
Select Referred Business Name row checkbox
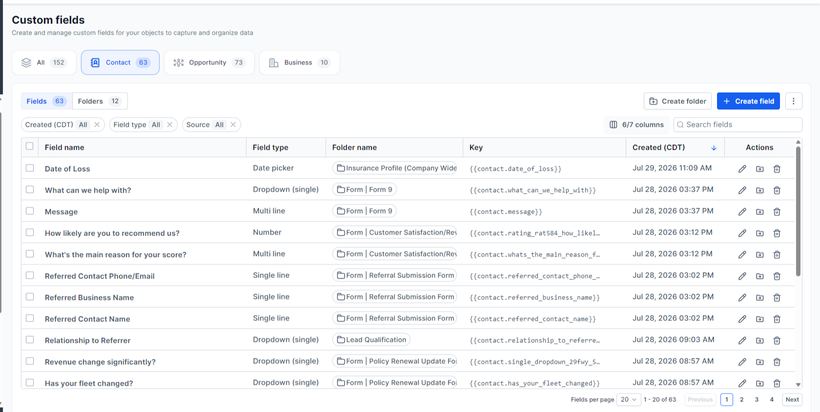click(x=30, y=296)
